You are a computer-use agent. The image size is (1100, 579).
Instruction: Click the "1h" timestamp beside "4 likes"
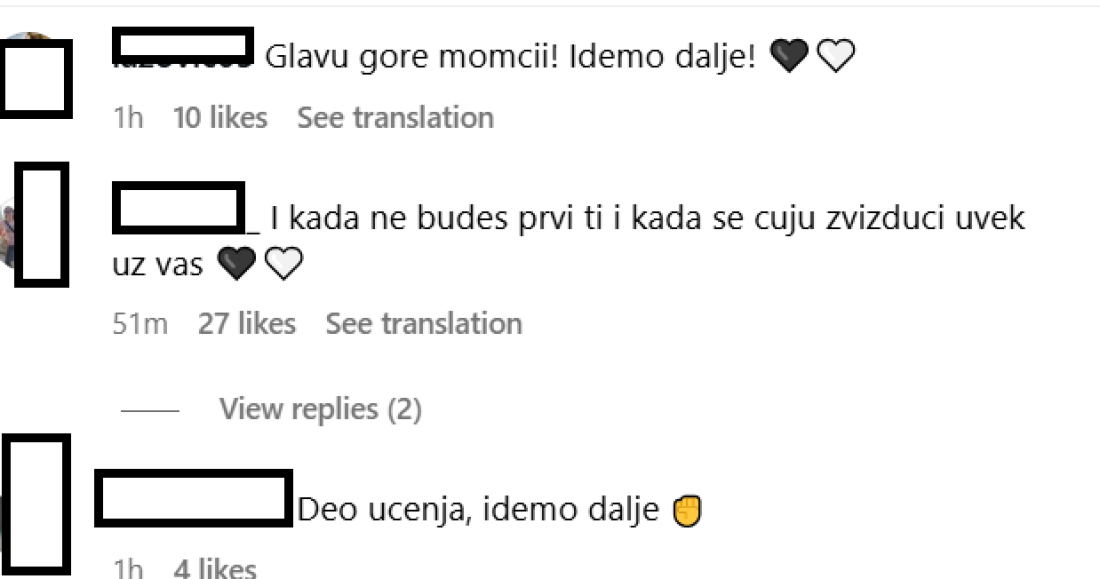[128, 569]
